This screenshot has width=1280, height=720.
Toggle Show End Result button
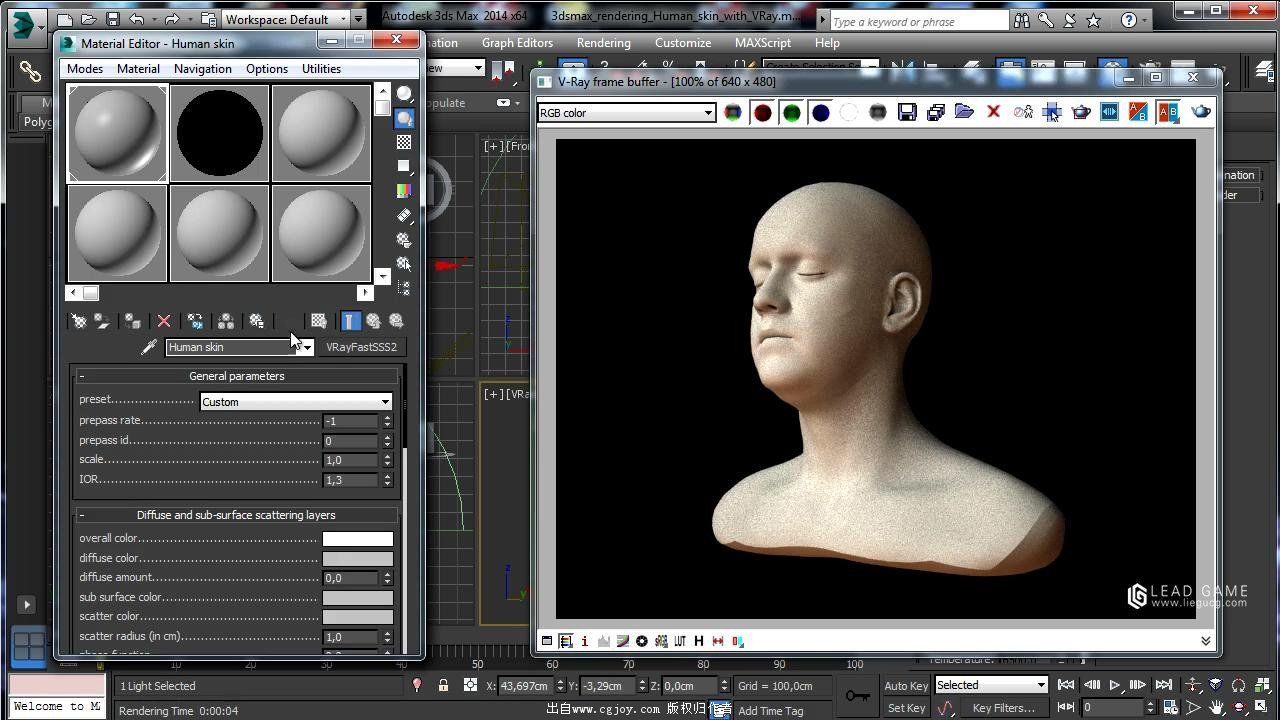pyautogui.click(x=350, y=321)
